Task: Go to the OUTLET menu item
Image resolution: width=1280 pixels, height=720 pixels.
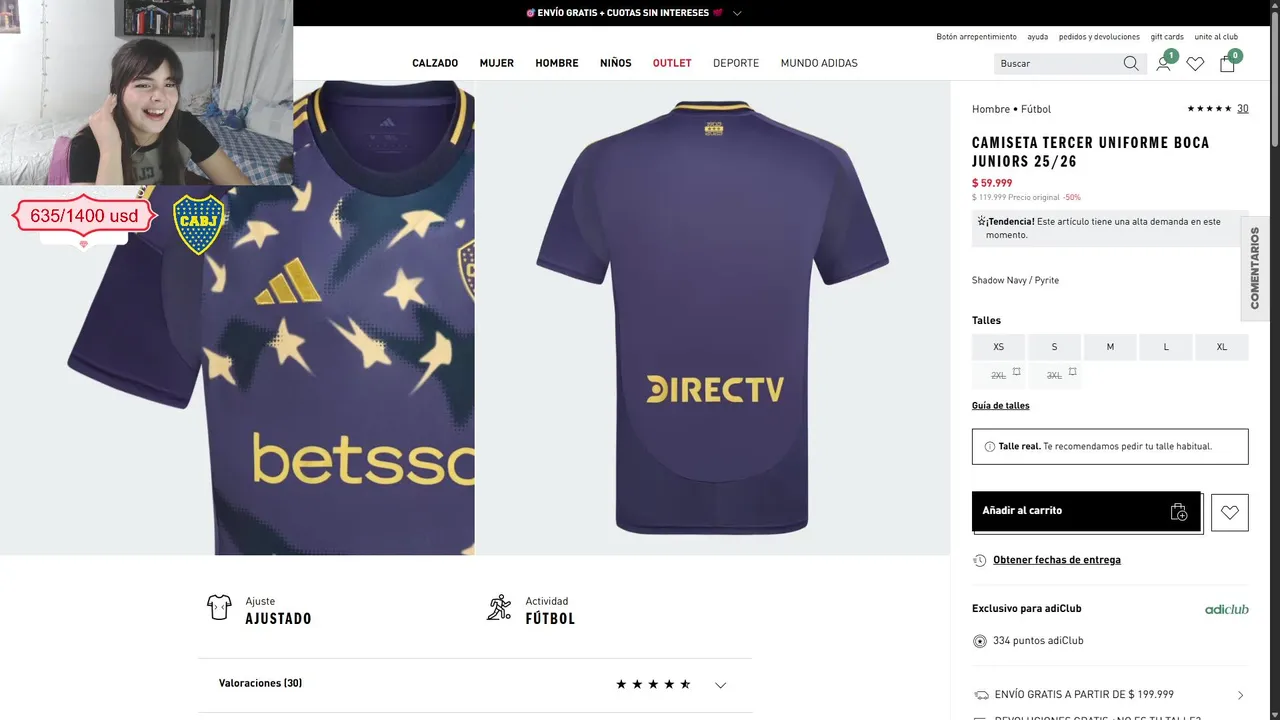Action: pos(672,63)
